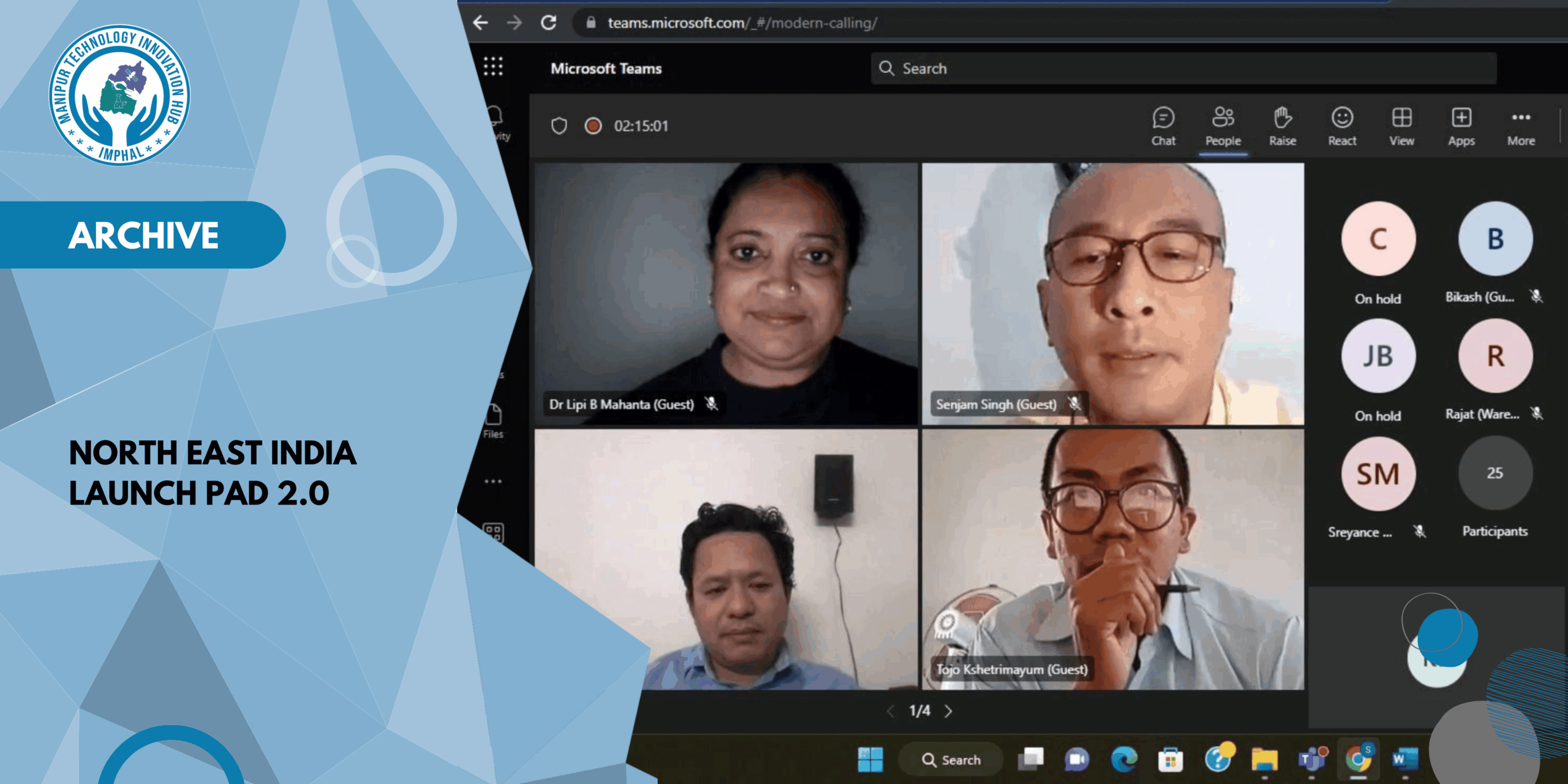Click the magnifier icon in Teams search
This screenshot has width=1568, height=784.
(886, 68)
